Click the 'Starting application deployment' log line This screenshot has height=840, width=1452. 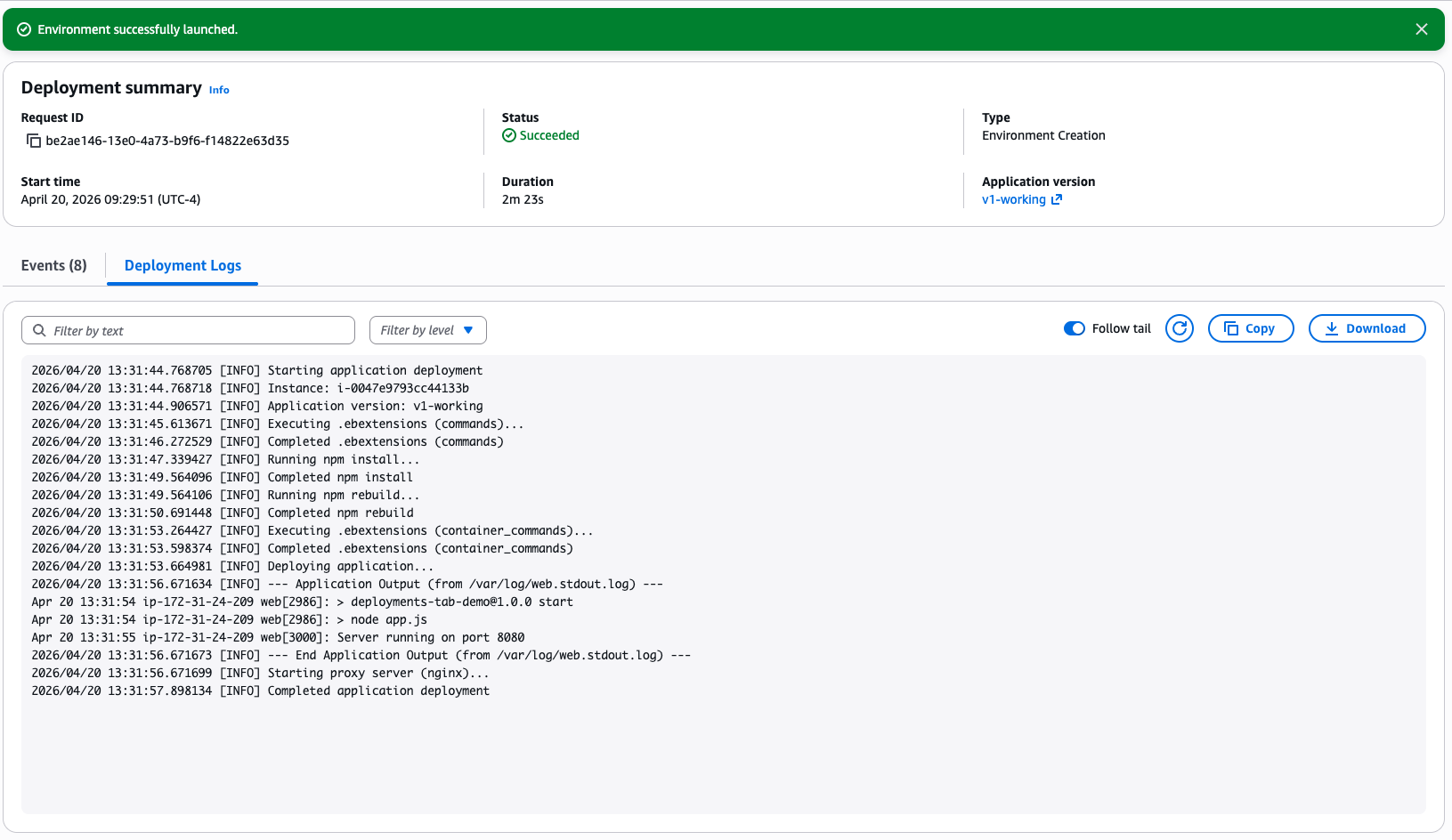(x=257, y=370)
